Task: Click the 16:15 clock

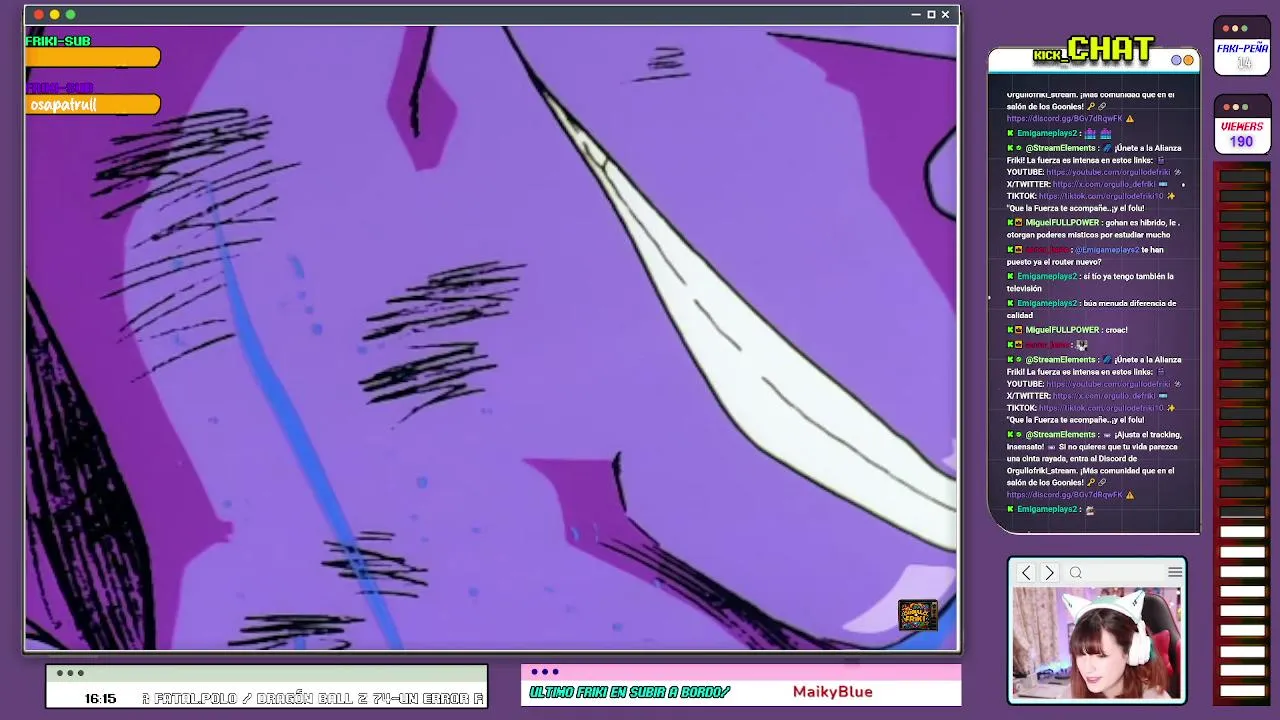Action: click(x=100, y=699)
